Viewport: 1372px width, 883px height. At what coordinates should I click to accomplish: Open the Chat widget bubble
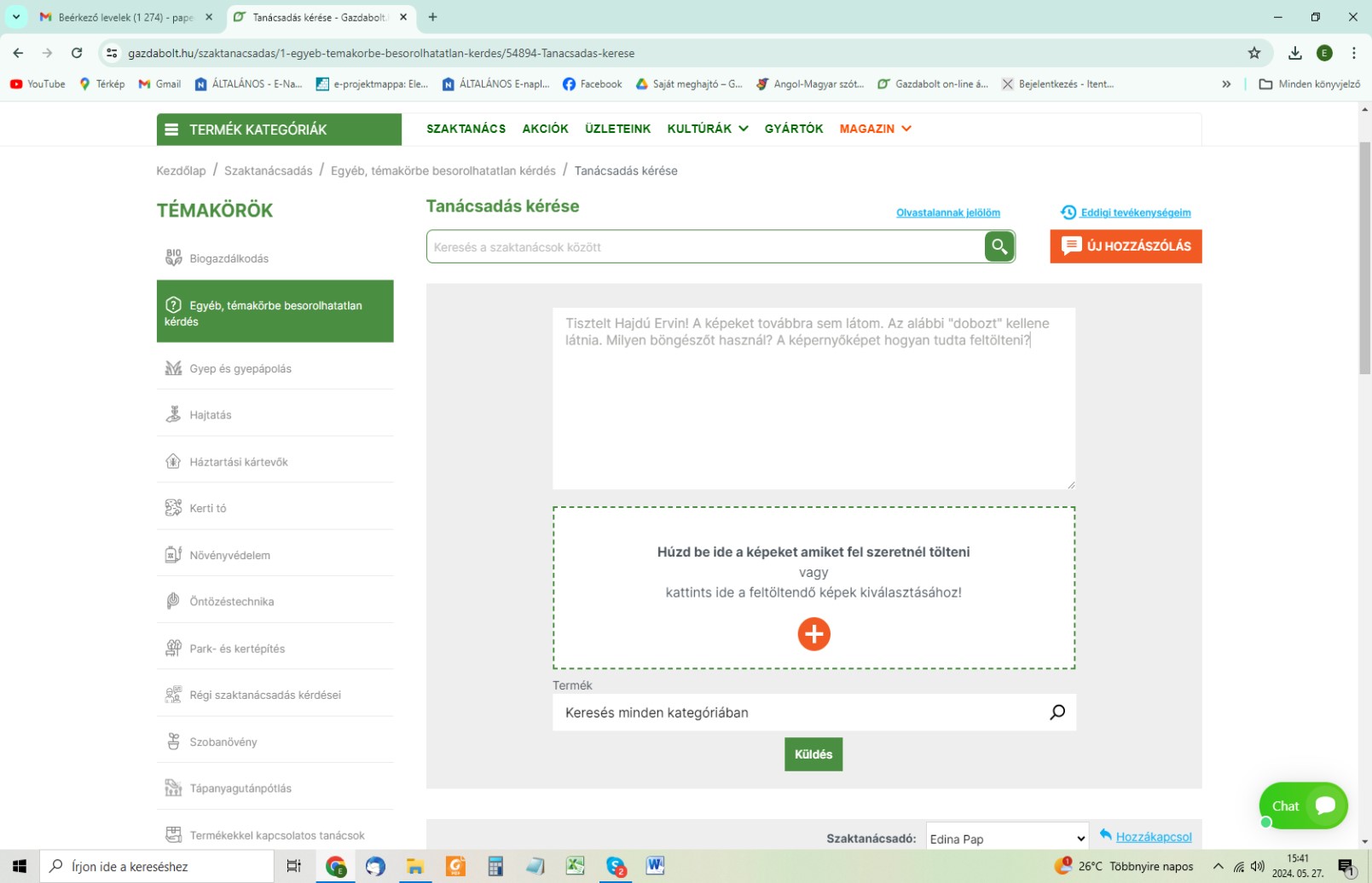pyautogui.click(x=1302, y=805)
